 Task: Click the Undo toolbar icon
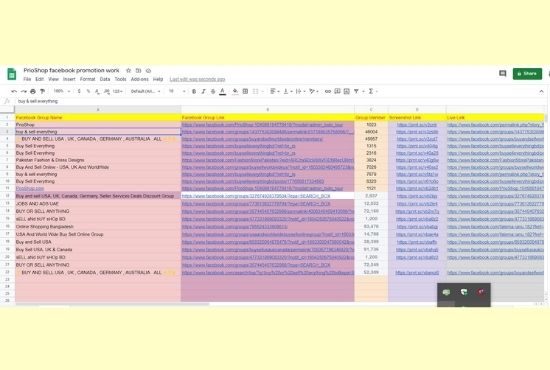[x=14, y=91]
